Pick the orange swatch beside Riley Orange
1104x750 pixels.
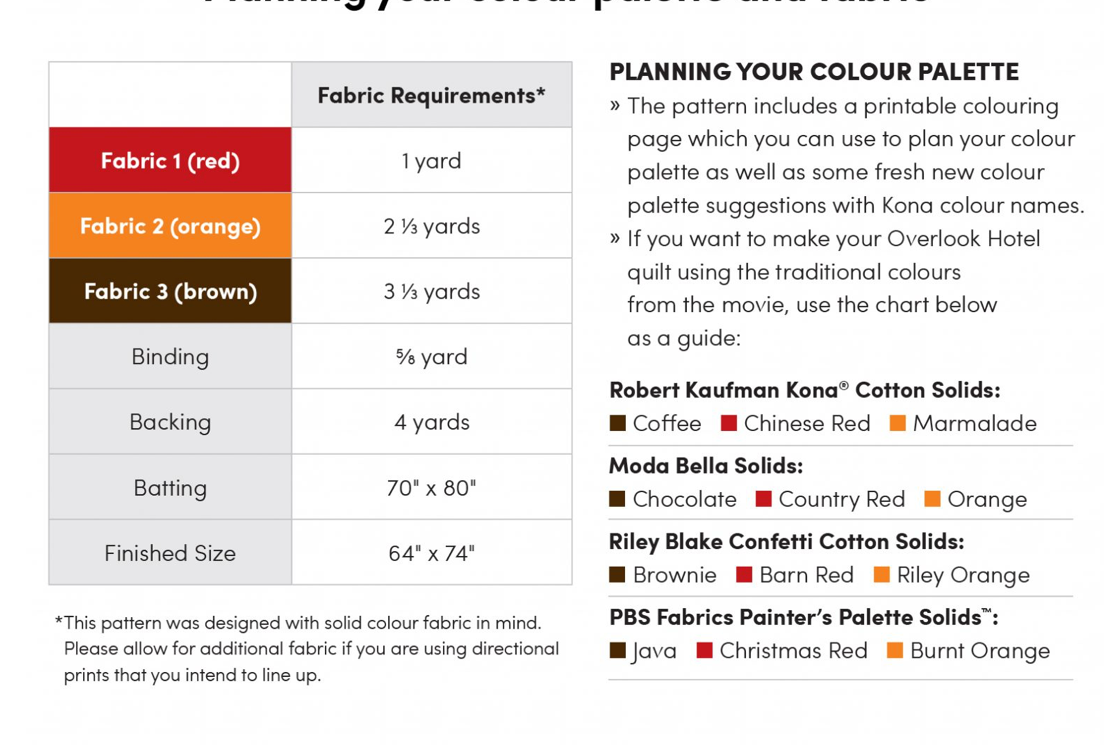click(882, 575)
